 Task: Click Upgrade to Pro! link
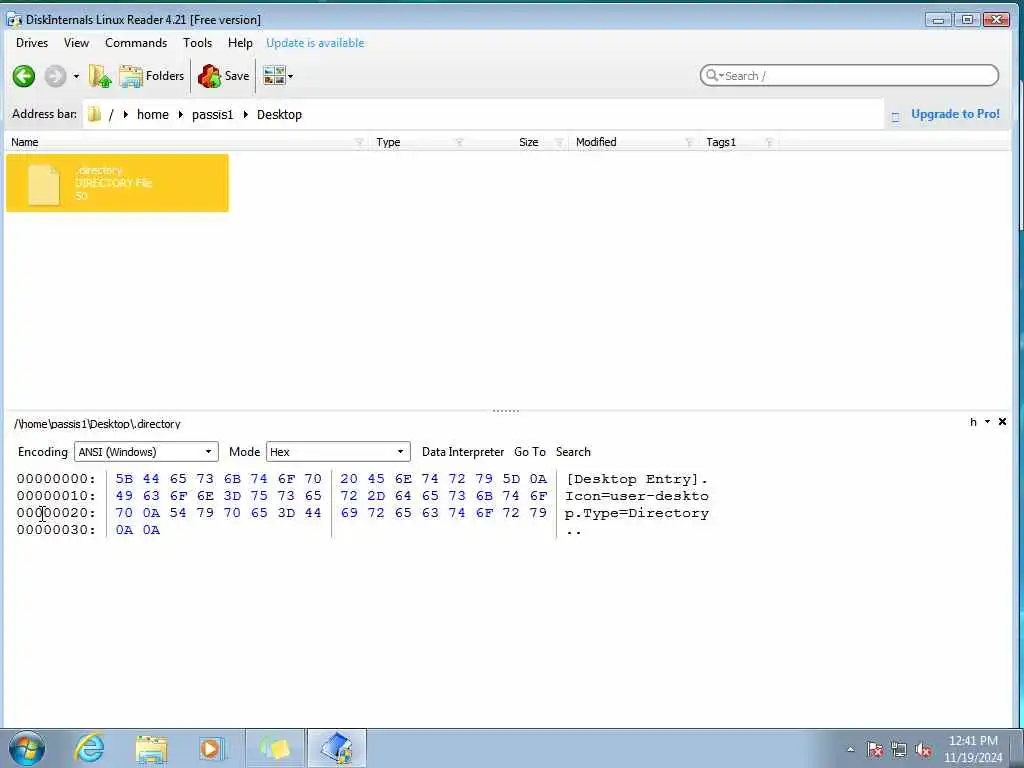tap(955, 114)
